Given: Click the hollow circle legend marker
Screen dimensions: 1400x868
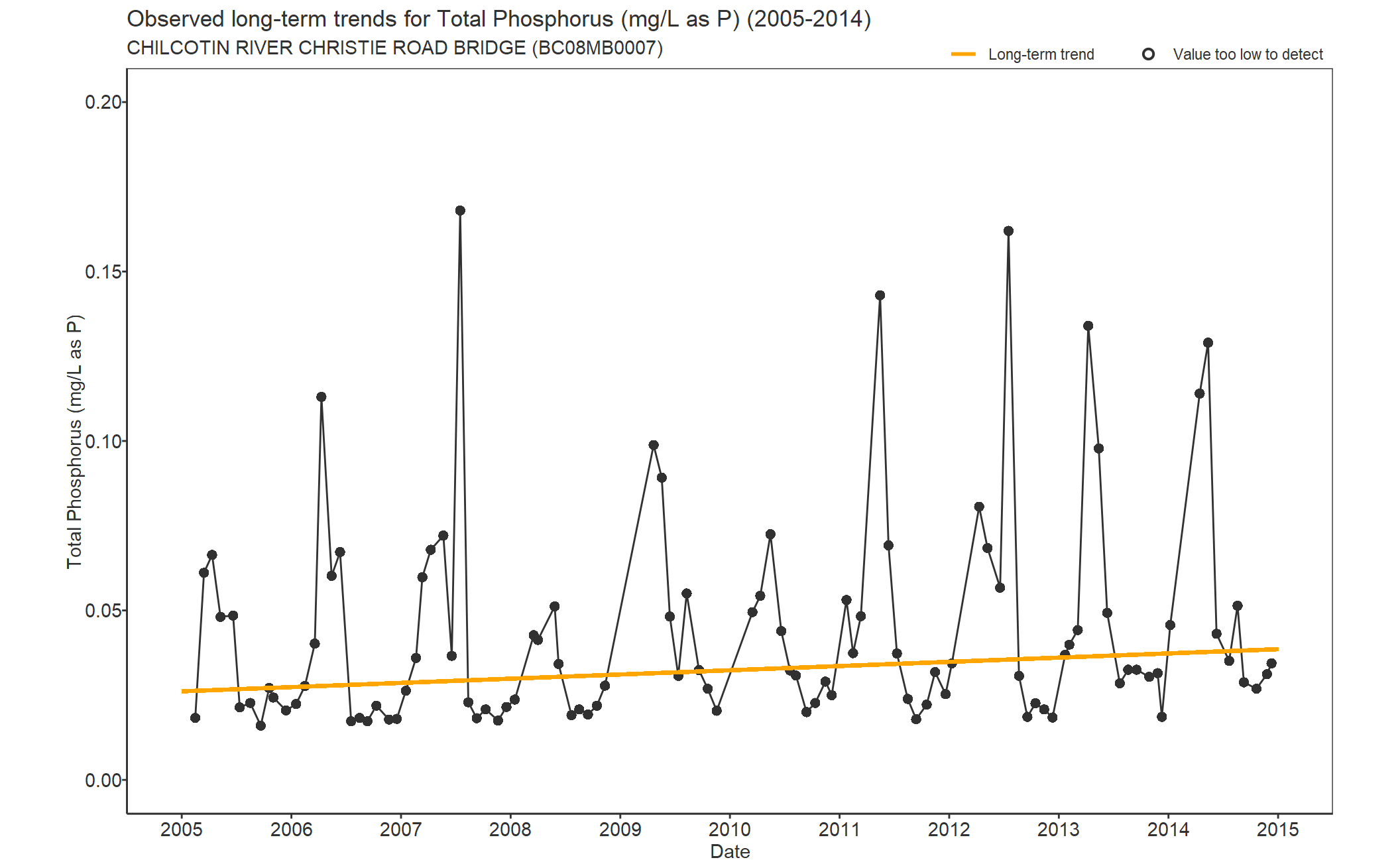Looking at the screenshot, I should [x=1148, y=54].
